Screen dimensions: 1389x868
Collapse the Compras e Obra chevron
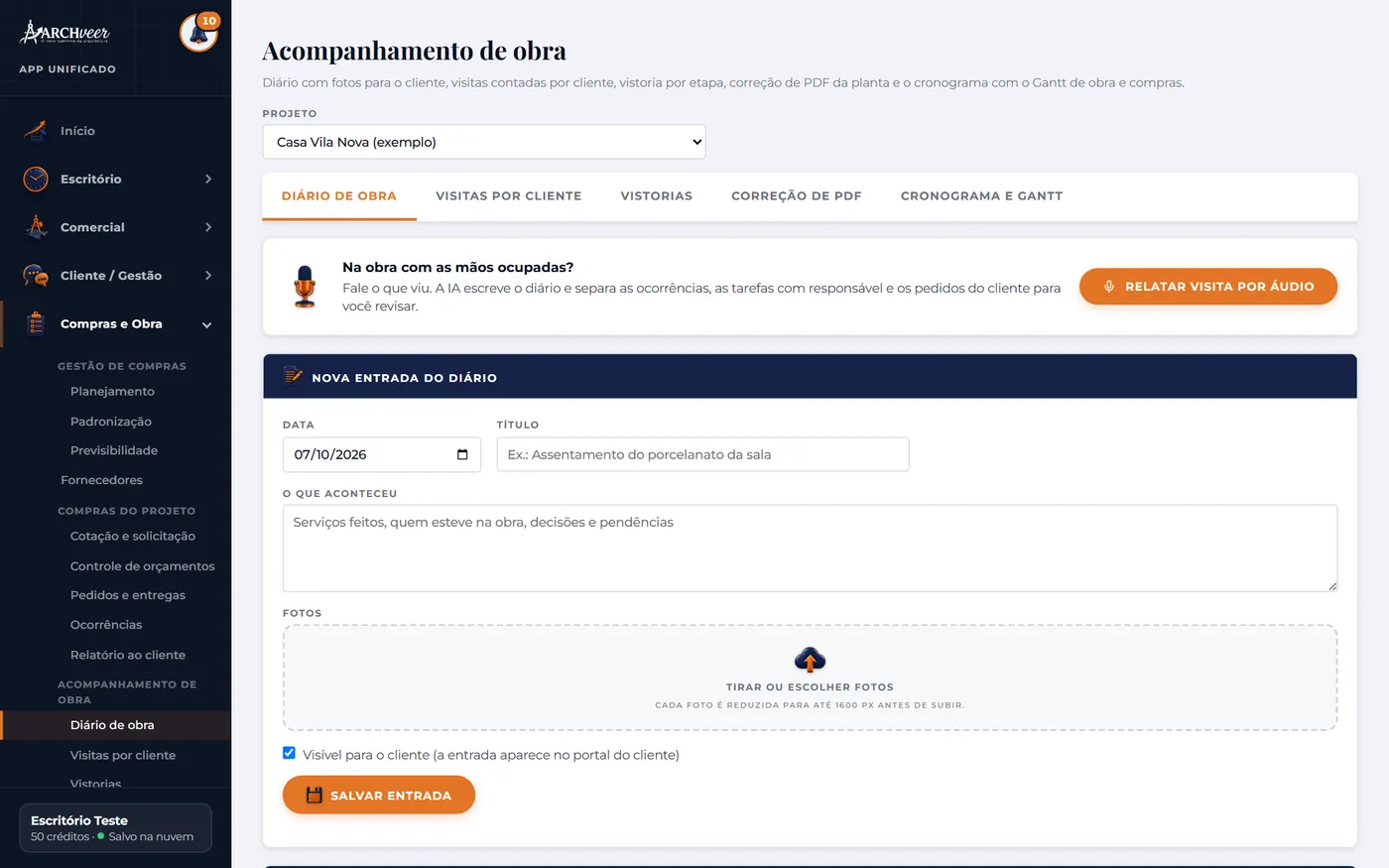point(207,324)
